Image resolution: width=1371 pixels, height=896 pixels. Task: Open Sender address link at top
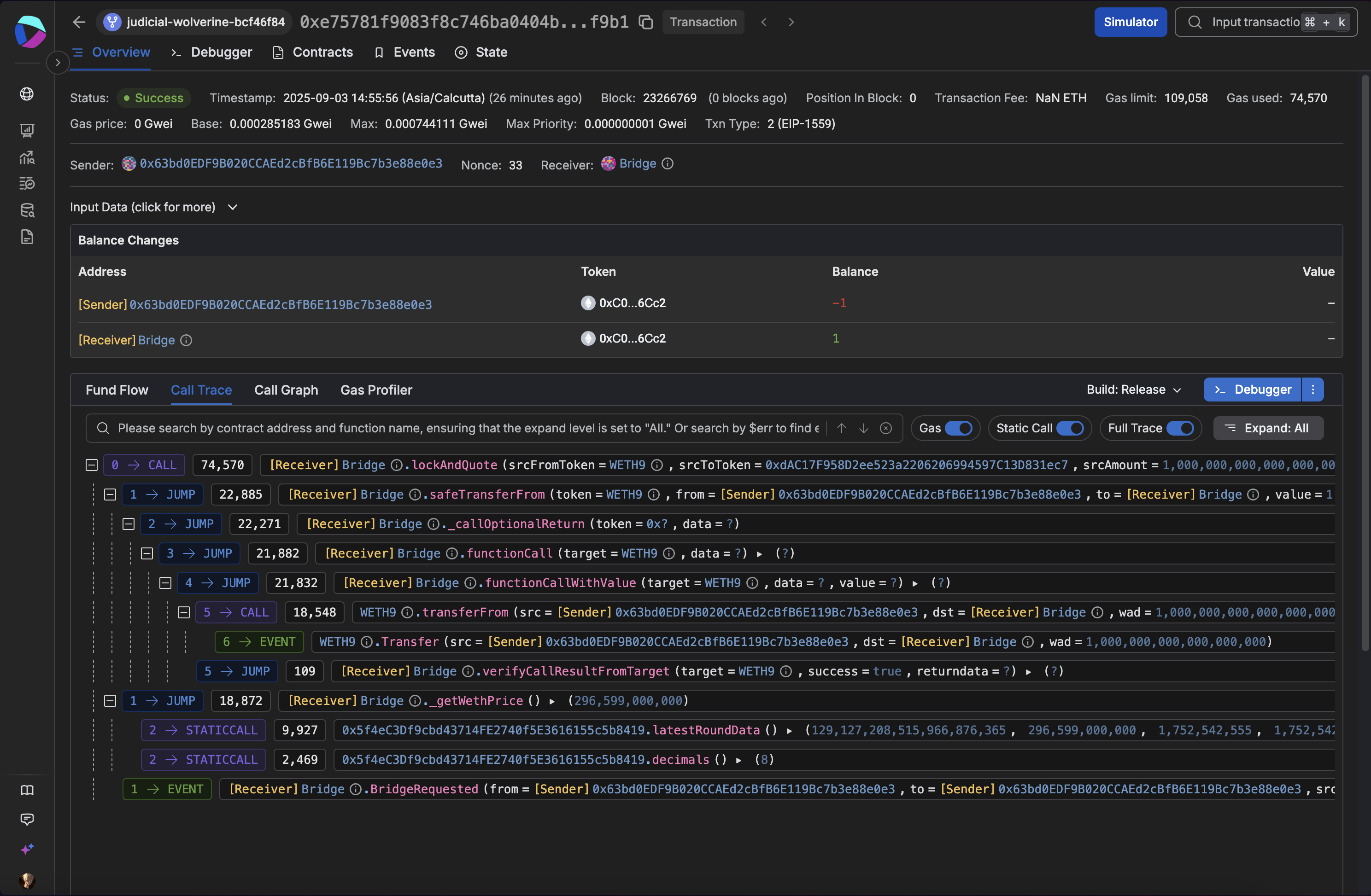click(291, 163)
